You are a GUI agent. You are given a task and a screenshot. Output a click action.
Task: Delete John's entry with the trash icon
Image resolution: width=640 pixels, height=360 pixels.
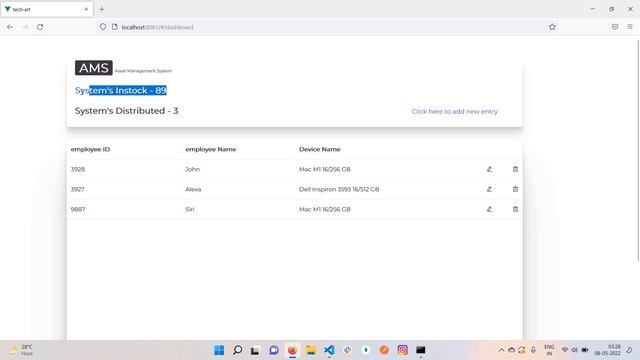tap(515, 169)
